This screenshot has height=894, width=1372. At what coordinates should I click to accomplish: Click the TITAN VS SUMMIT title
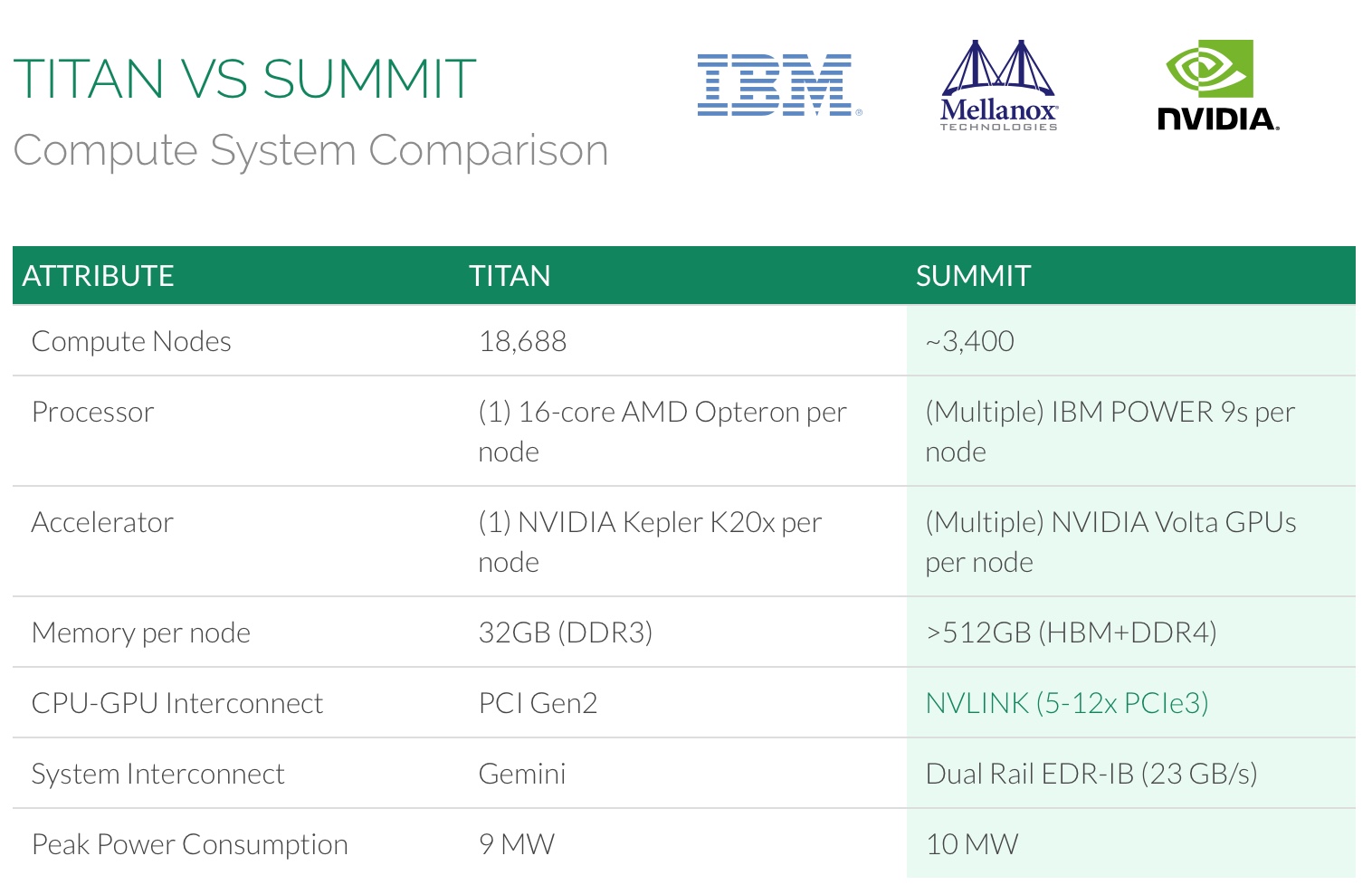pyautogui.click(x=244, y=79)
